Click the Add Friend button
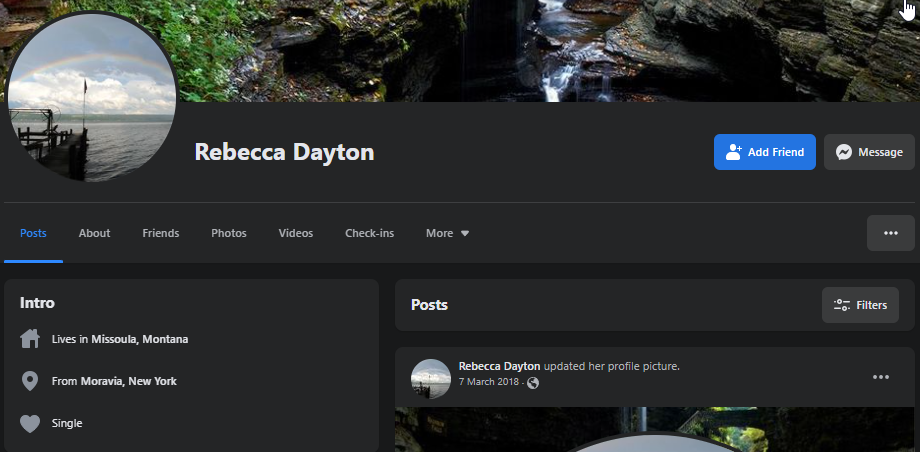The image size is (920, 452). pos(765,152)
